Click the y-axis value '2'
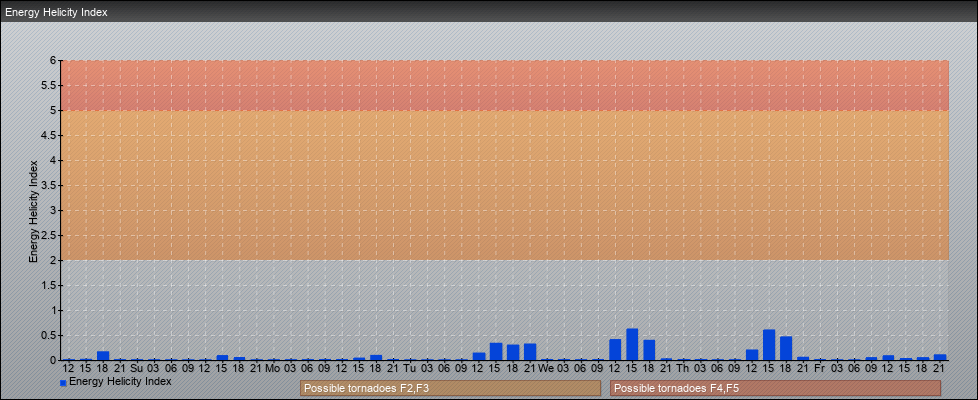 (x=54, y=260)
